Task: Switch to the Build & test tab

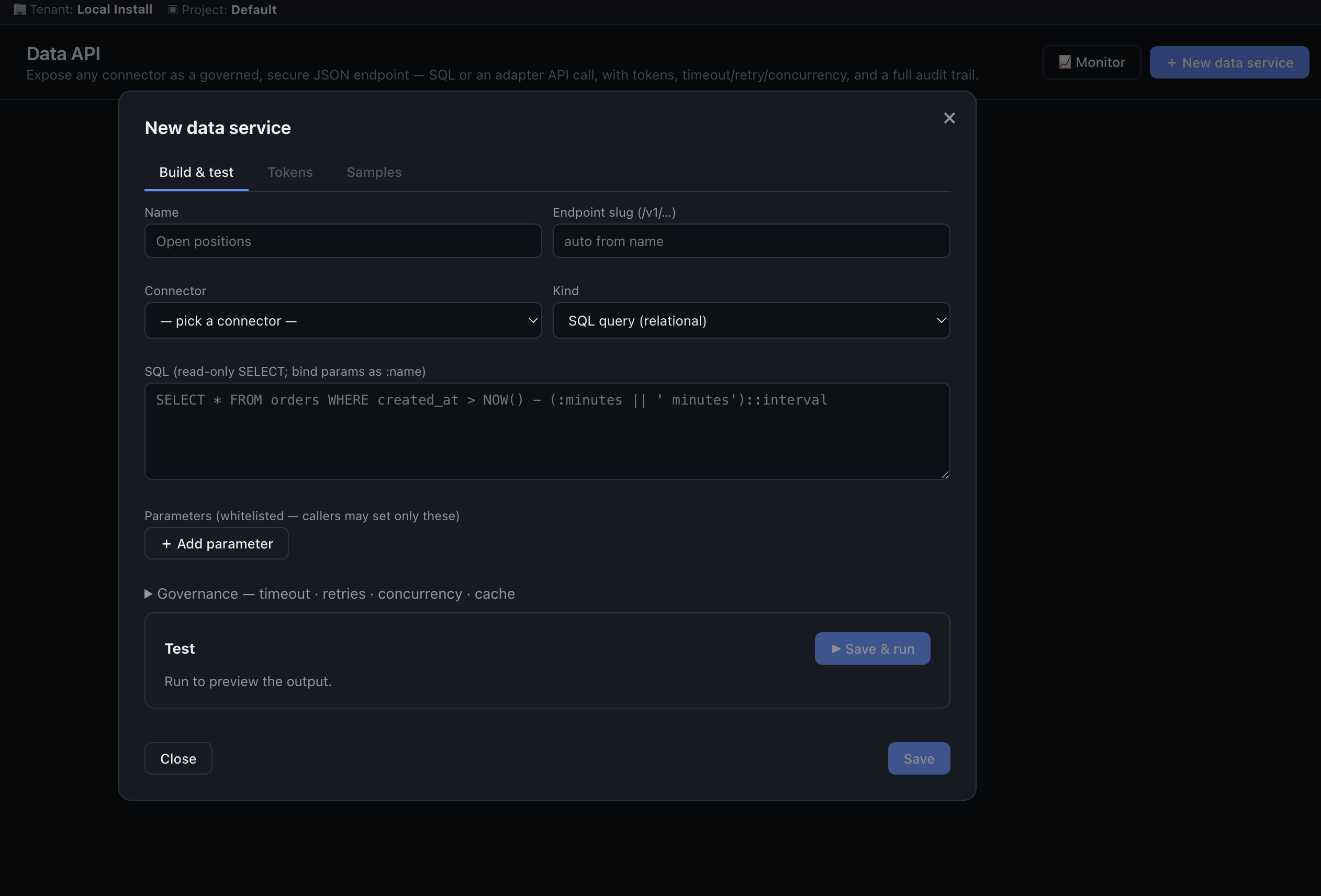Action: (x=196, y=172)
